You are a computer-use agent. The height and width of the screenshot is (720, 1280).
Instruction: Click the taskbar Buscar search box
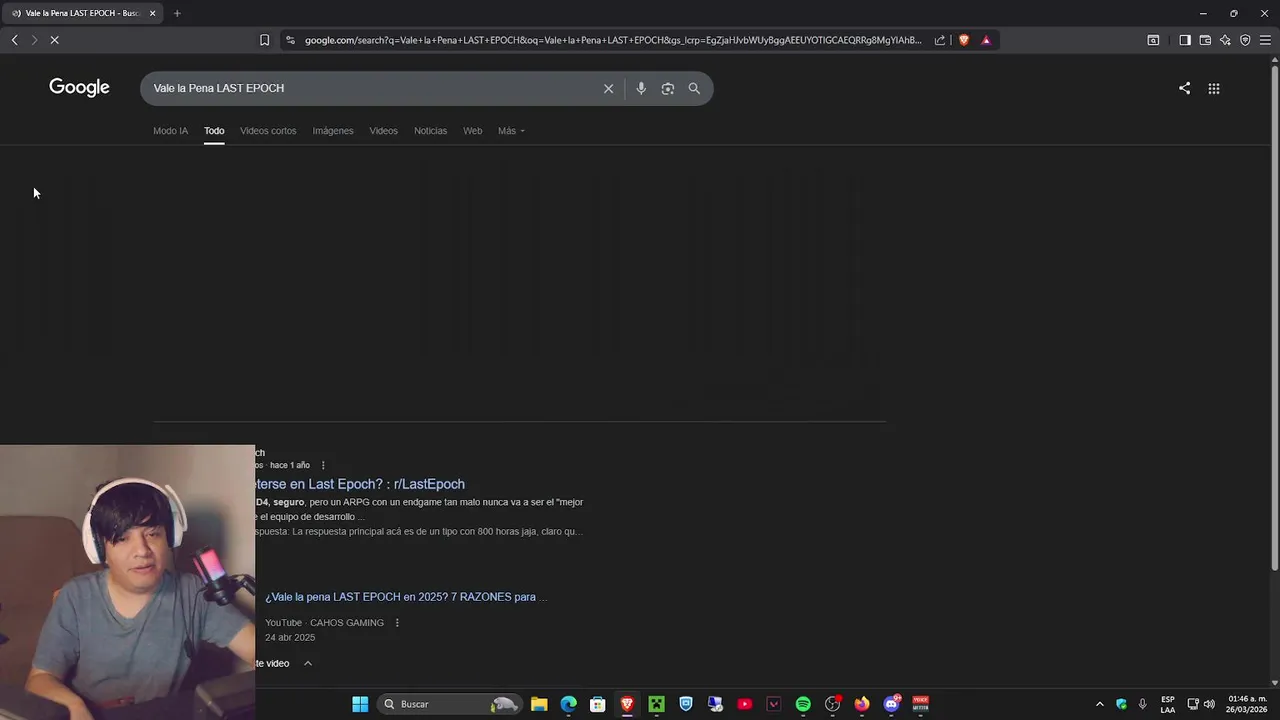point(450,704)
